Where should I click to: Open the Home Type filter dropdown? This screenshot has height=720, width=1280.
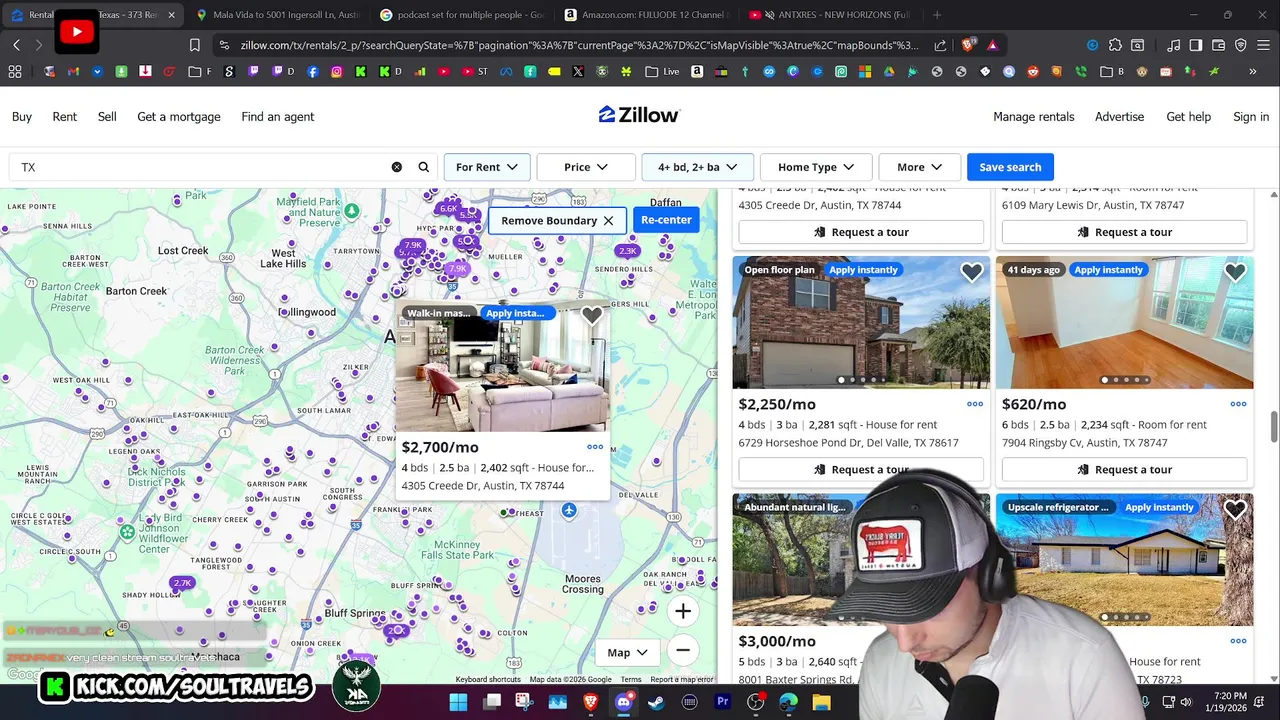[x=816, y=167]
